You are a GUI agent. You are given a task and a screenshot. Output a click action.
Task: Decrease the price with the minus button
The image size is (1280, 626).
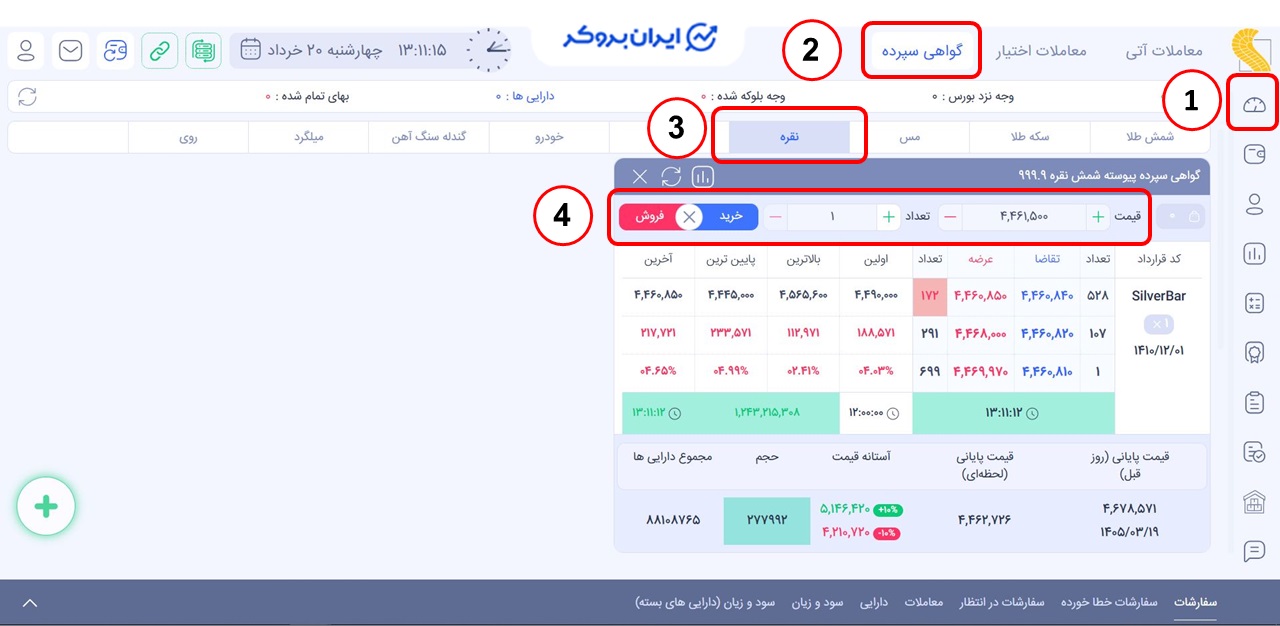(950, 217)
